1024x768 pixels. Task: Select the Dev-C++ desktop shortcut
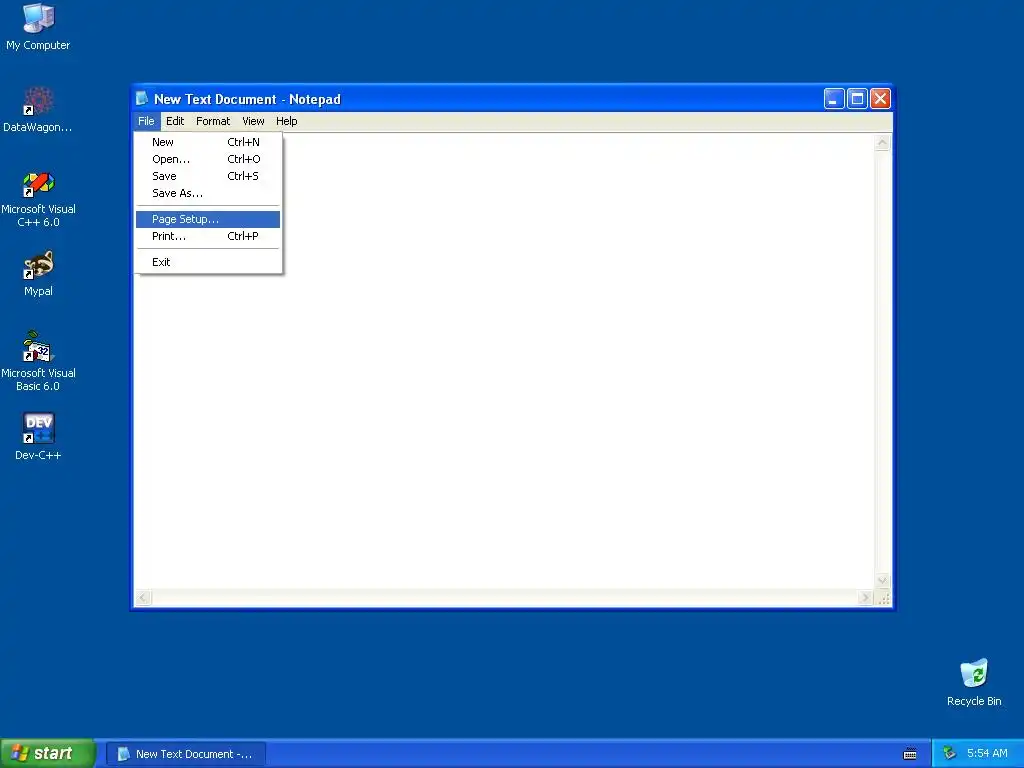tap(38, 436)
